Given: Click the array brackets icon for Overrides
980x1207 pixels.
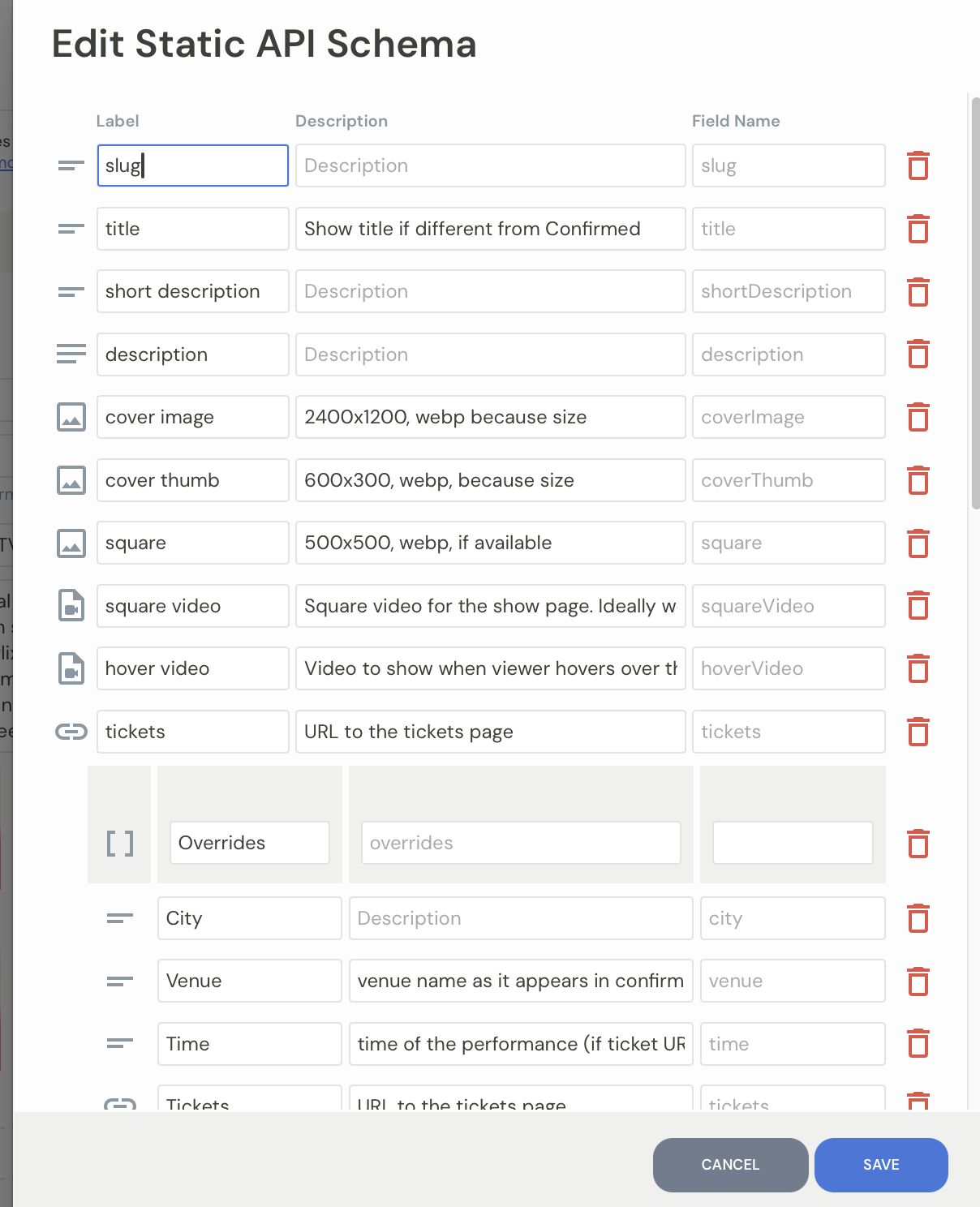Looking at the screenshot, I should click(119, 843).
